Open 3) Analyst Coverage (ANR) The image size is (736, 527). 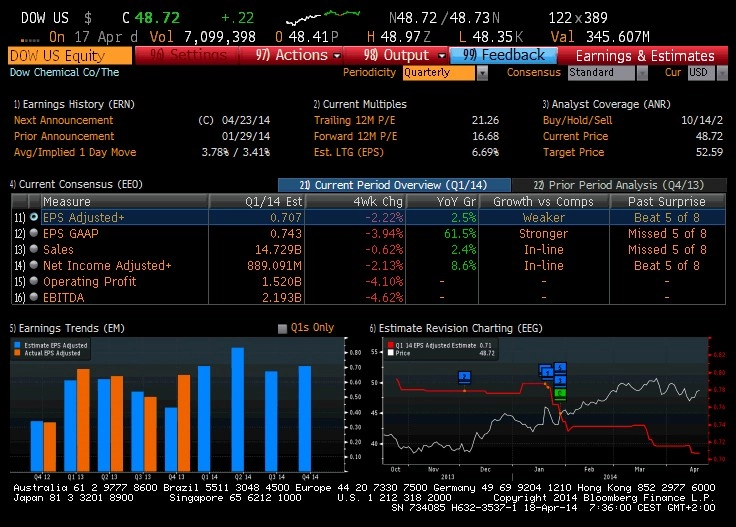pyautogui.click(x=606, y=104)
